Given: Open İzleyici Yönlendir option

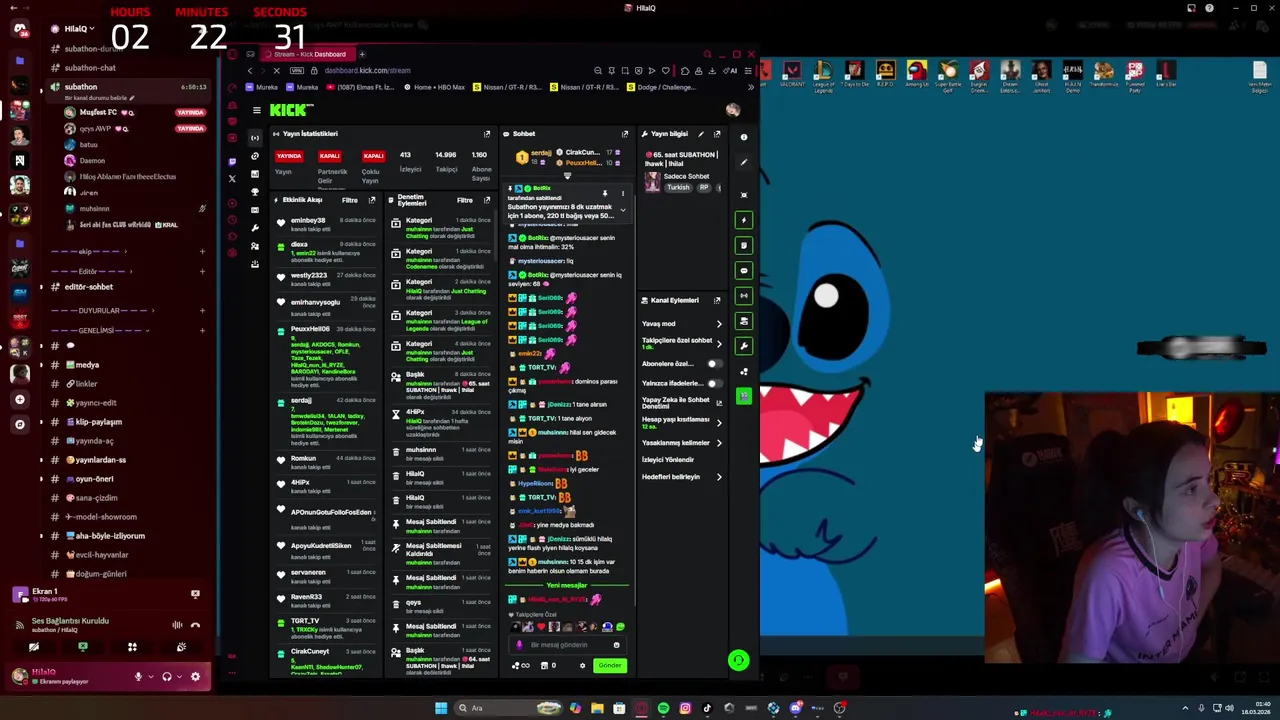Looking at the screenshot, I should pos(668,460).
